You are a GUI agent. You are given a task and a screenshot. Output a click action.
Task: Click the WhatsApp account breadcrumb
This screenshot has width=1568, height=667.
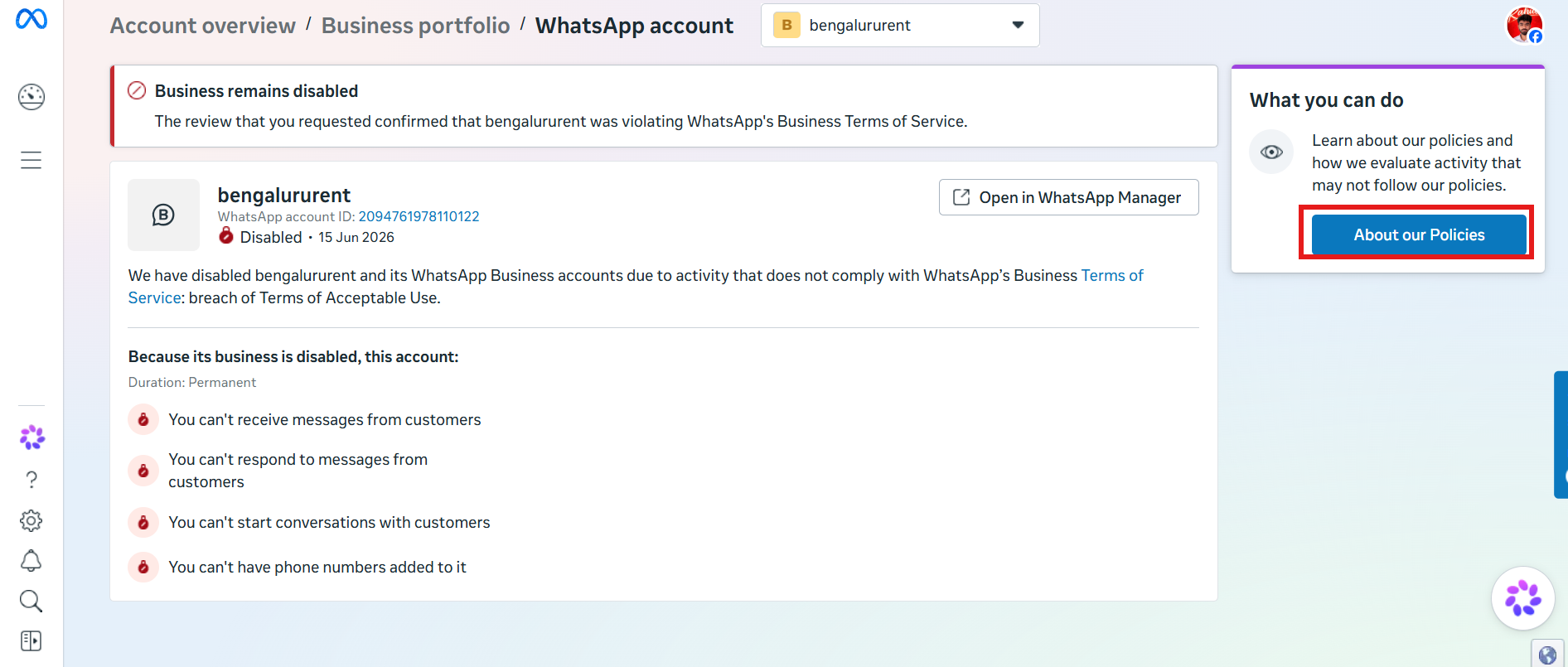tap(634, 26)
